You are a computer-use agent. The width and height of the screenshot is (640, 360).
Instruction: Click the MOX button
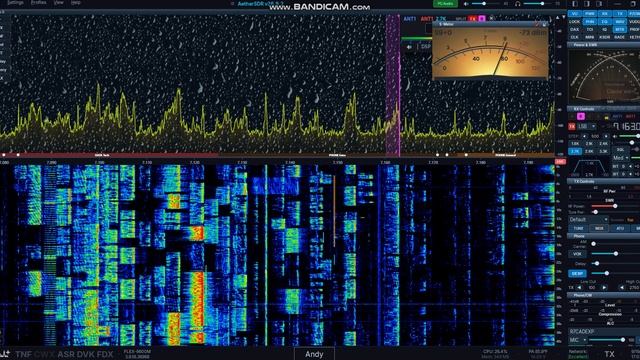(x=599, y=229)
